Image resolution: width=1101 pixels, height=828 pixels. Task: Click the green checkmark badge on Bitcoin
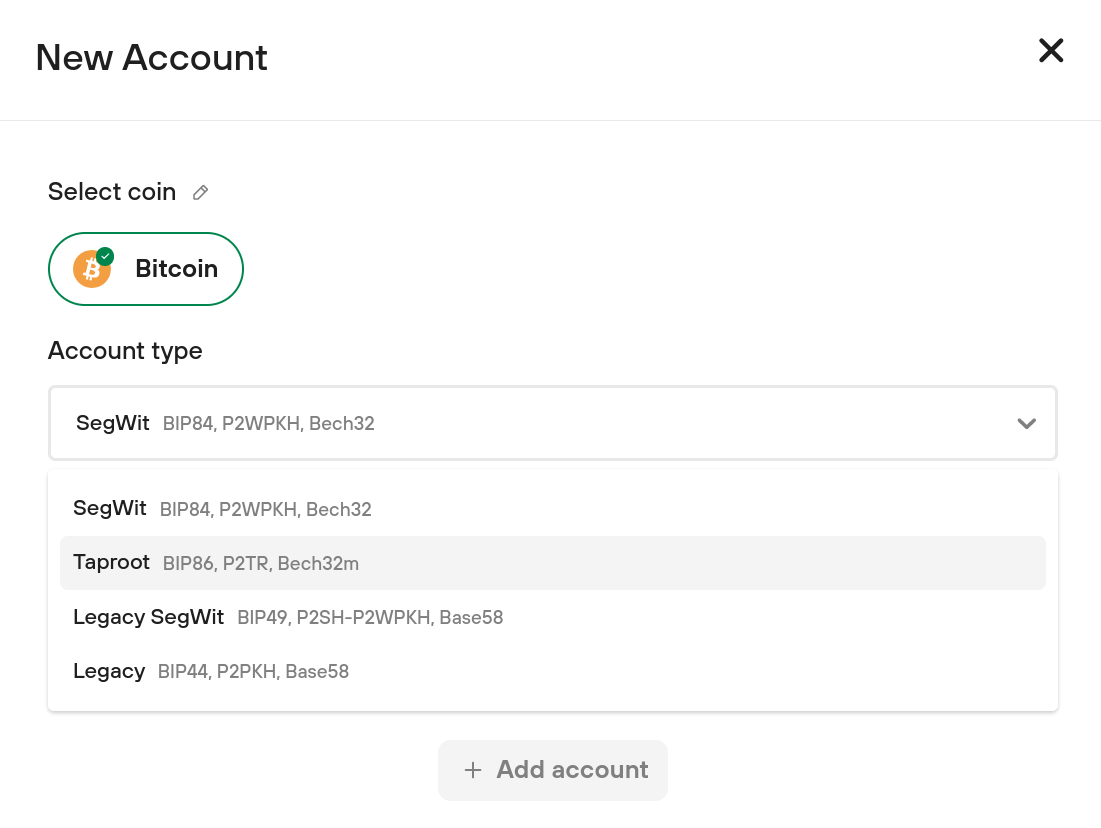click(105, 256)
